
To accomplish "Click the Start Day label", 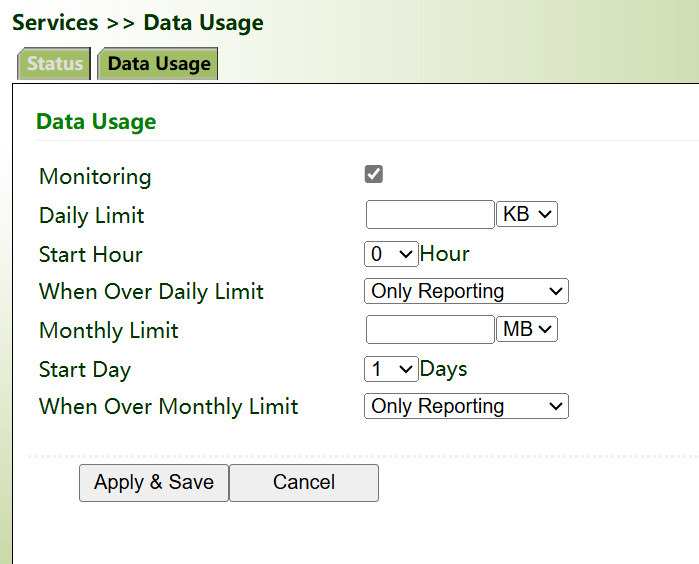I will click(x=85, y=369).
